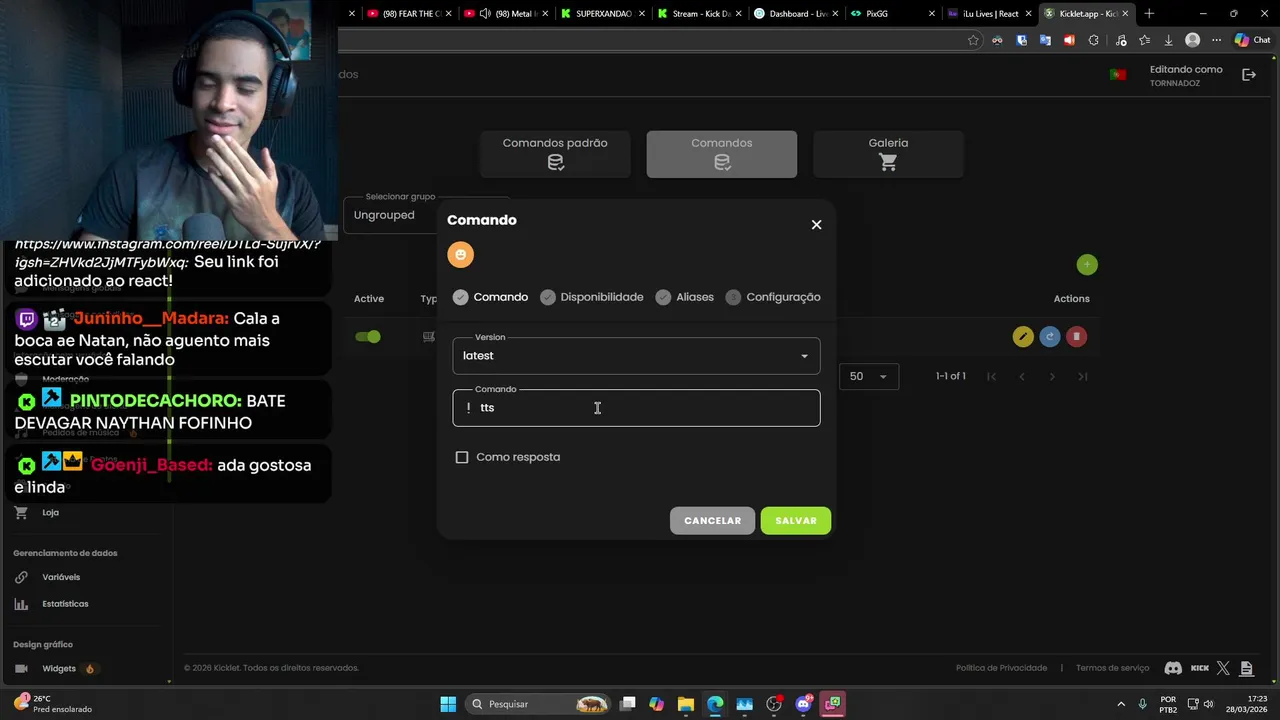
Task: Check the Como resposta checkbox
Action: [x=462, y=457]
